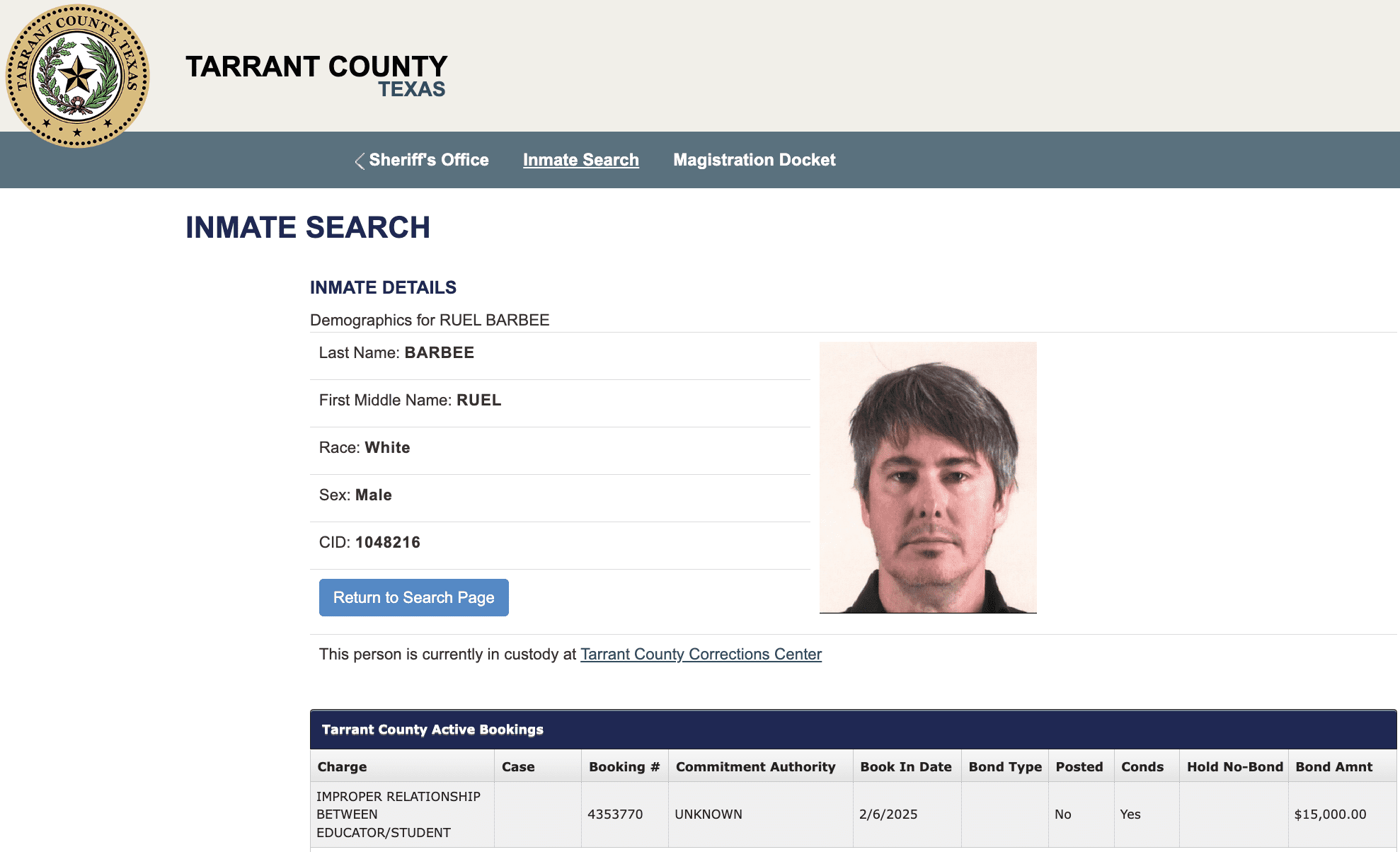Click the Booking # column header

pyautogui.click(x=624, y=766)
